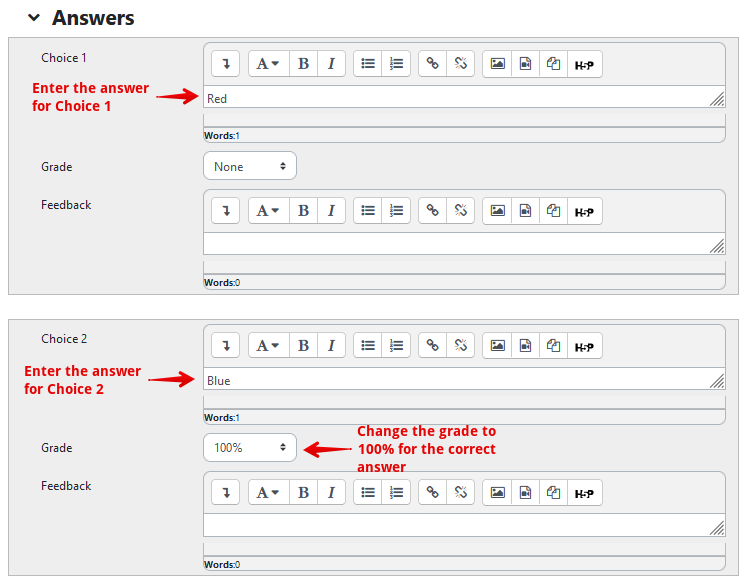Open Choice 1 Grade dropdown showing None
The image size is (750, 584).
(250, 166)
